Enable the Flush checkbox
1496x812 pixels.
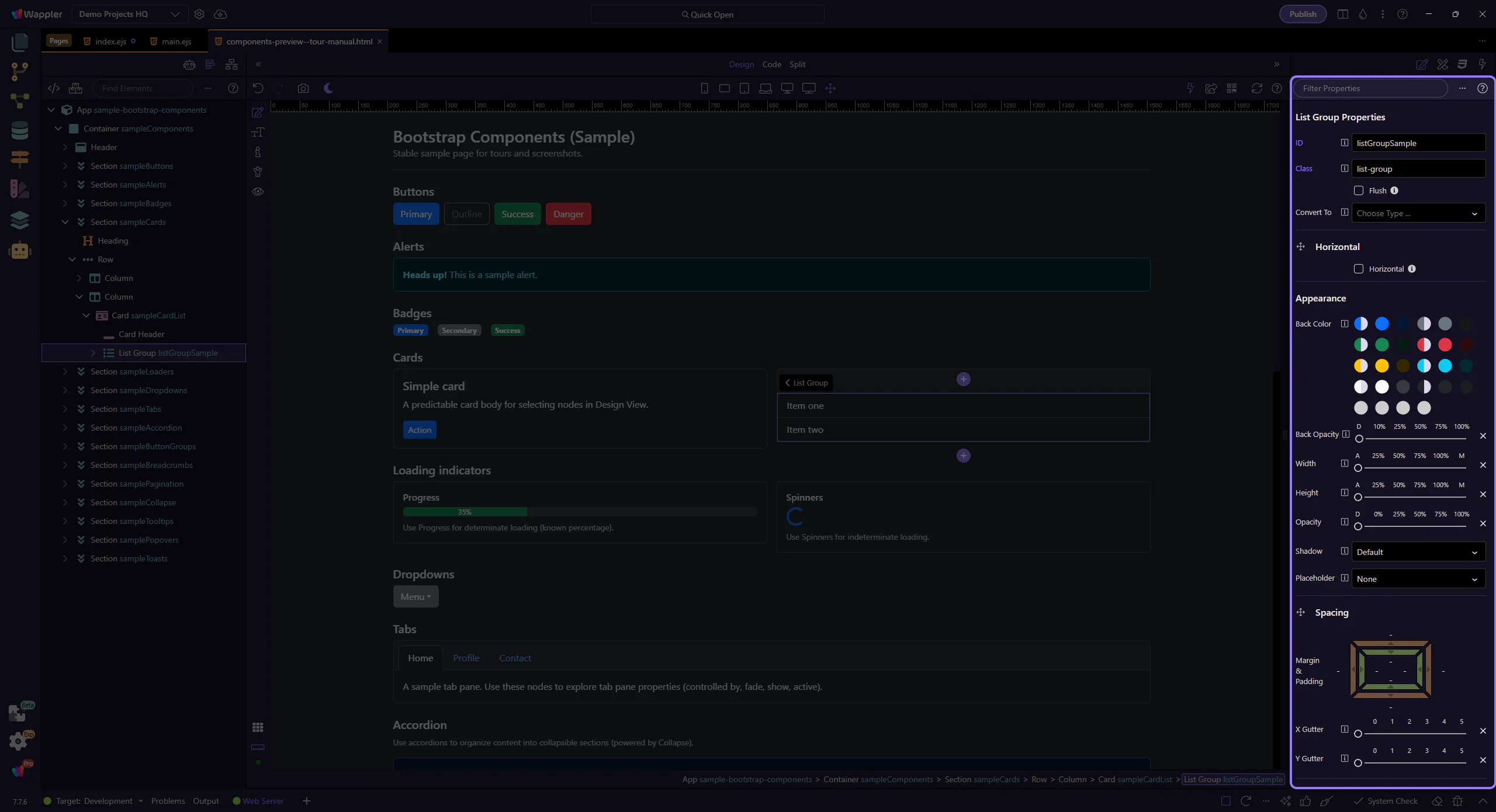point(1359,190)
